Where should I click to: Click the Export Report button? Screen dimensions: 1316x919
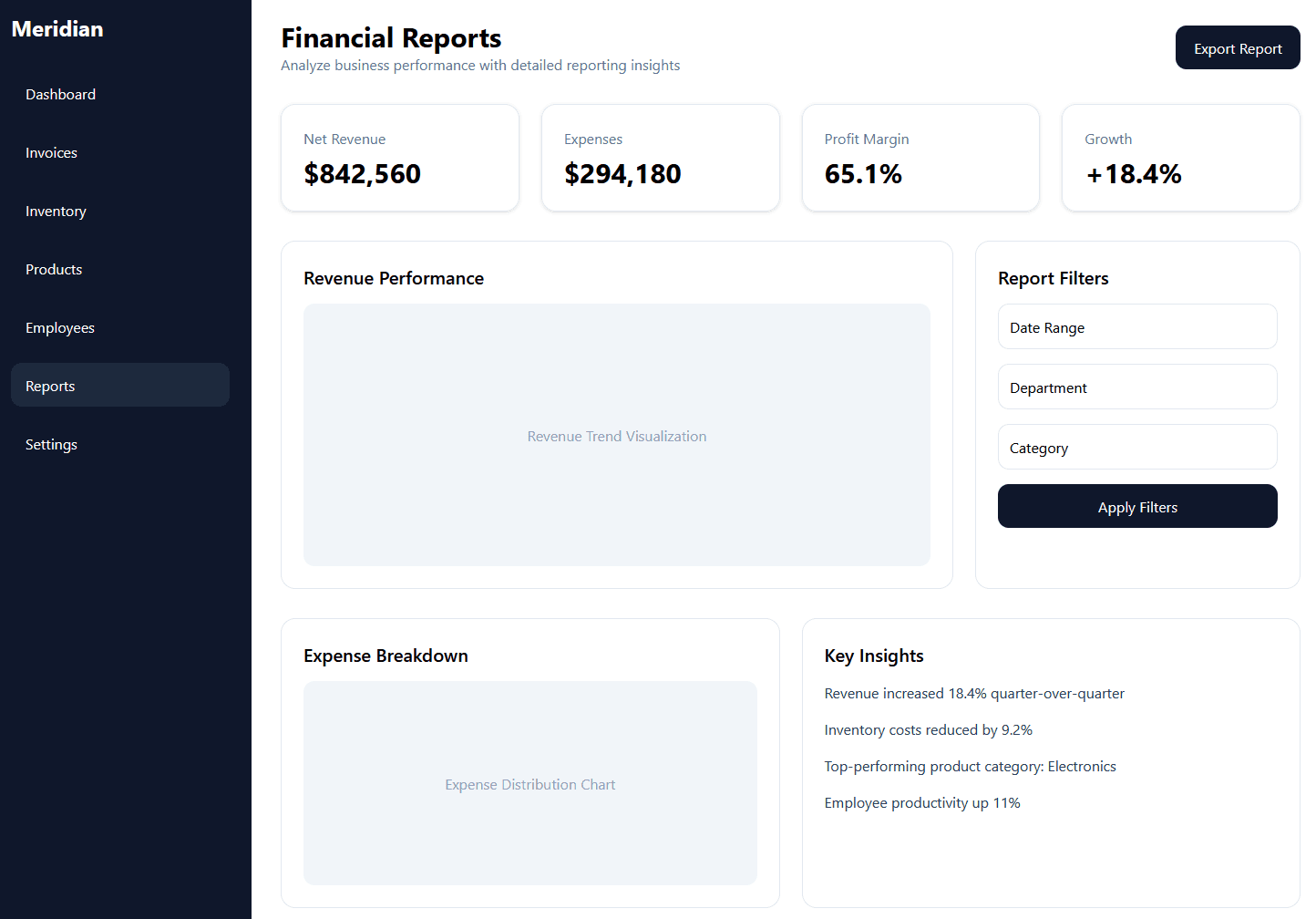[x=1238, y=47]
